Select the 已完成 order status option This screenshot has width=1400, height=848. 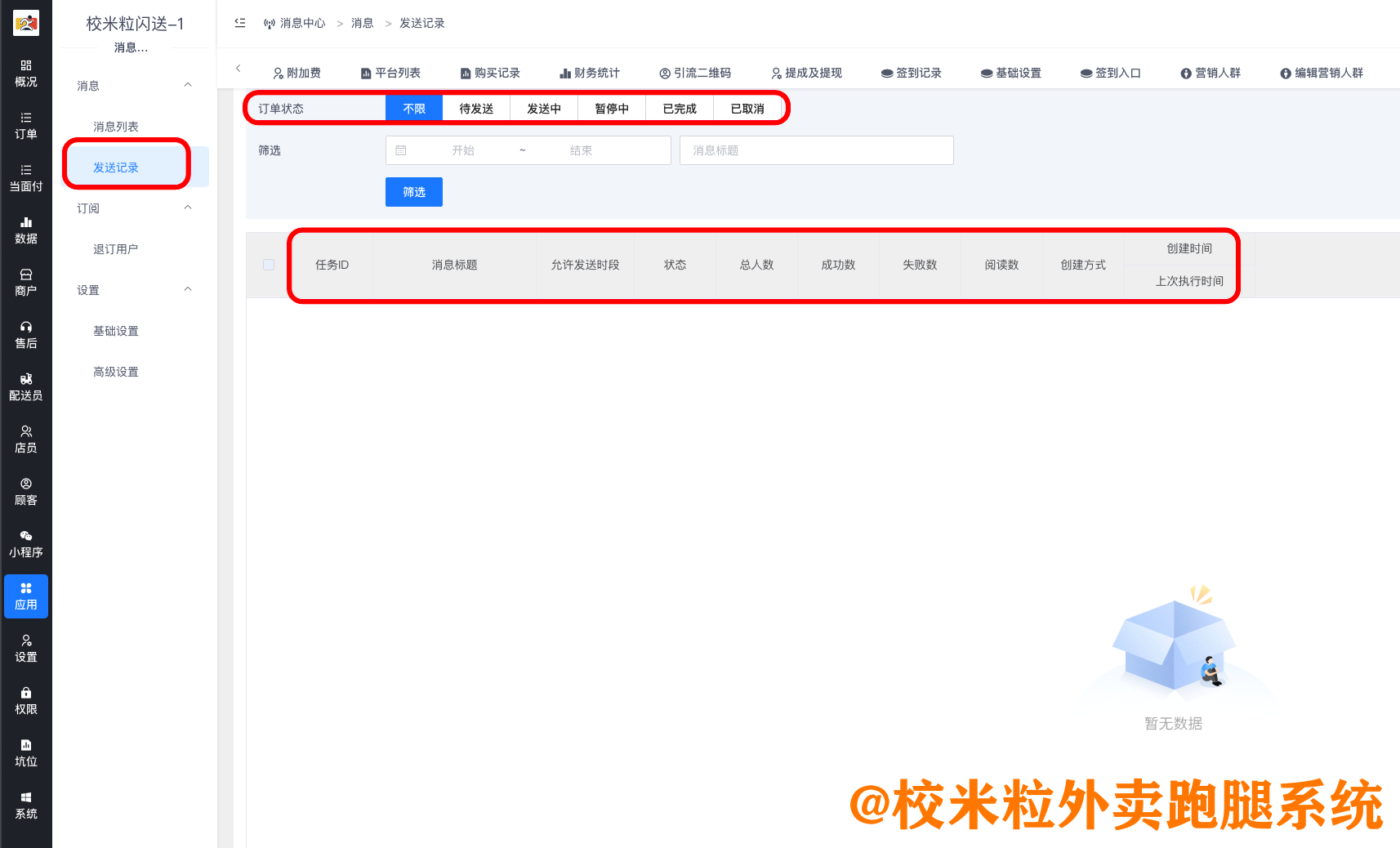[x=680, y=107]
